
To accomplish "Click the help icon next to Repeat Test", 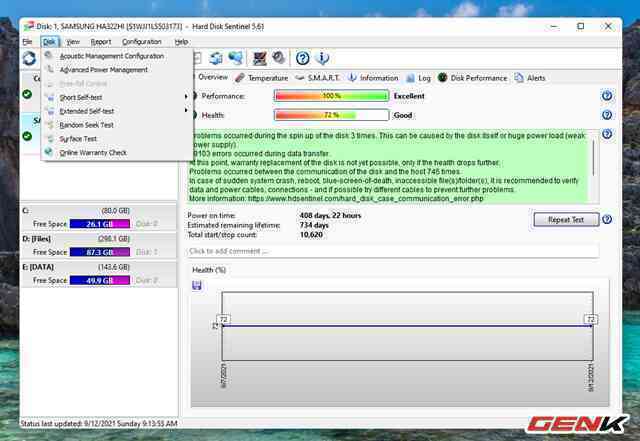I will (x=607, y=220).
